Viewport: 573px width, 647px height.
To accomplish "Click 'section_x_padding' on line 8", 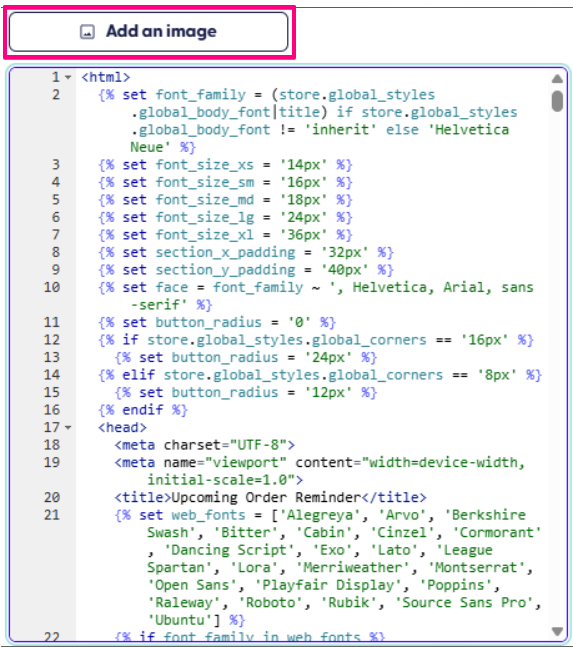I will click(225, 253).
